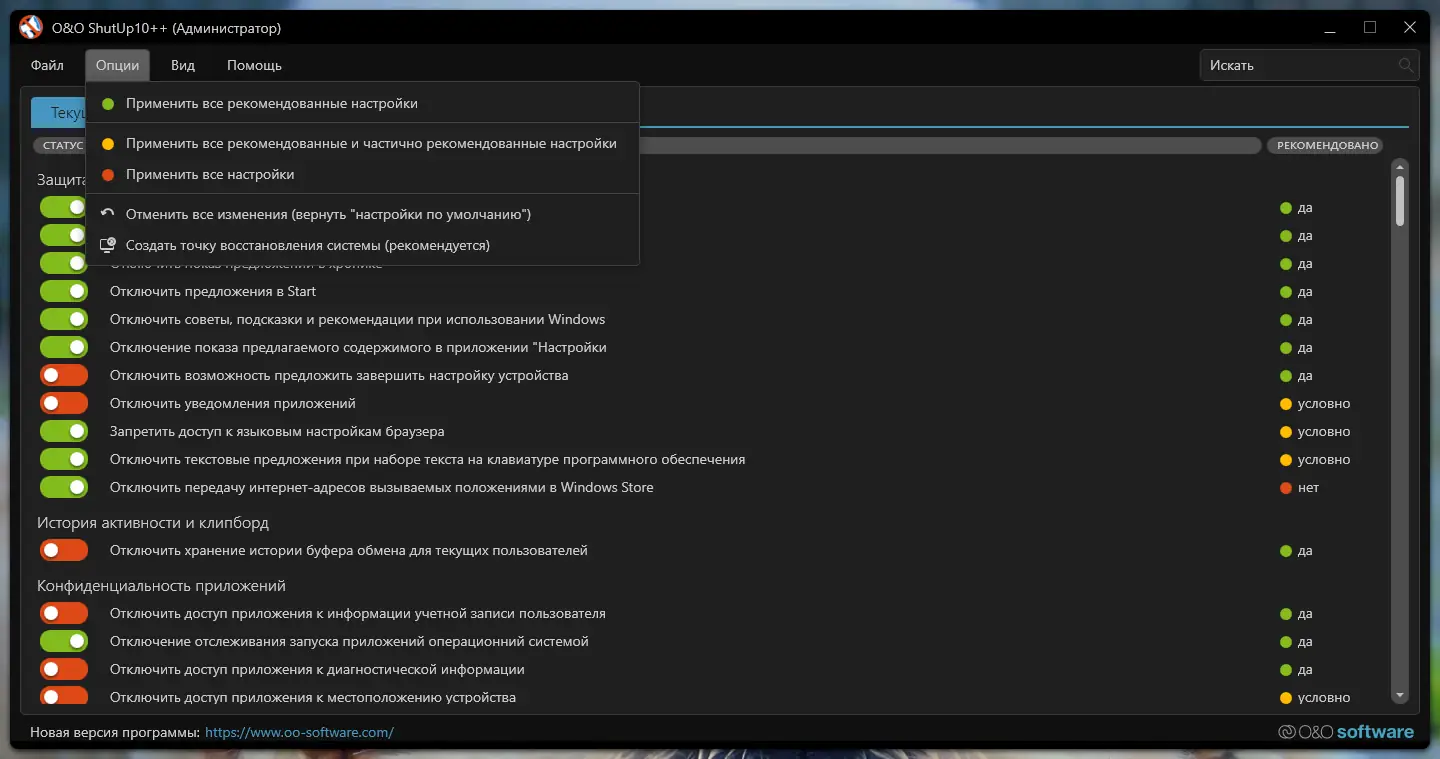Toggle Отключить предложения в Start switch
This screenshot has height=759, width=1440.
tap(64, 292)
